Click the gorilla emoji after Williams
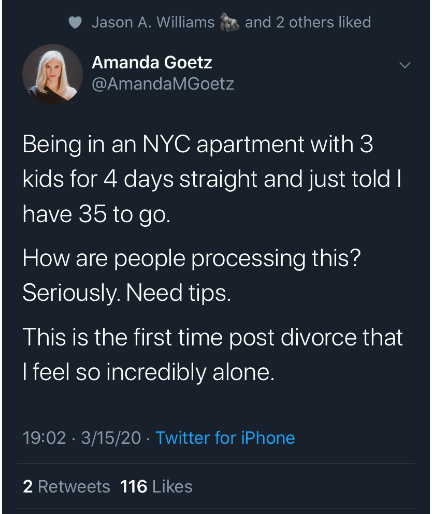Viewport: 432px width, 514px height. (x=229, y=22)
